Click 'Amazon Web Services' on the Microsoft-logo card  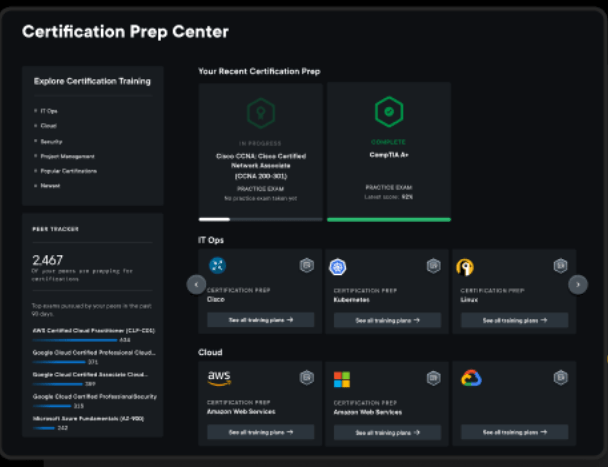(x=368, y=412)
